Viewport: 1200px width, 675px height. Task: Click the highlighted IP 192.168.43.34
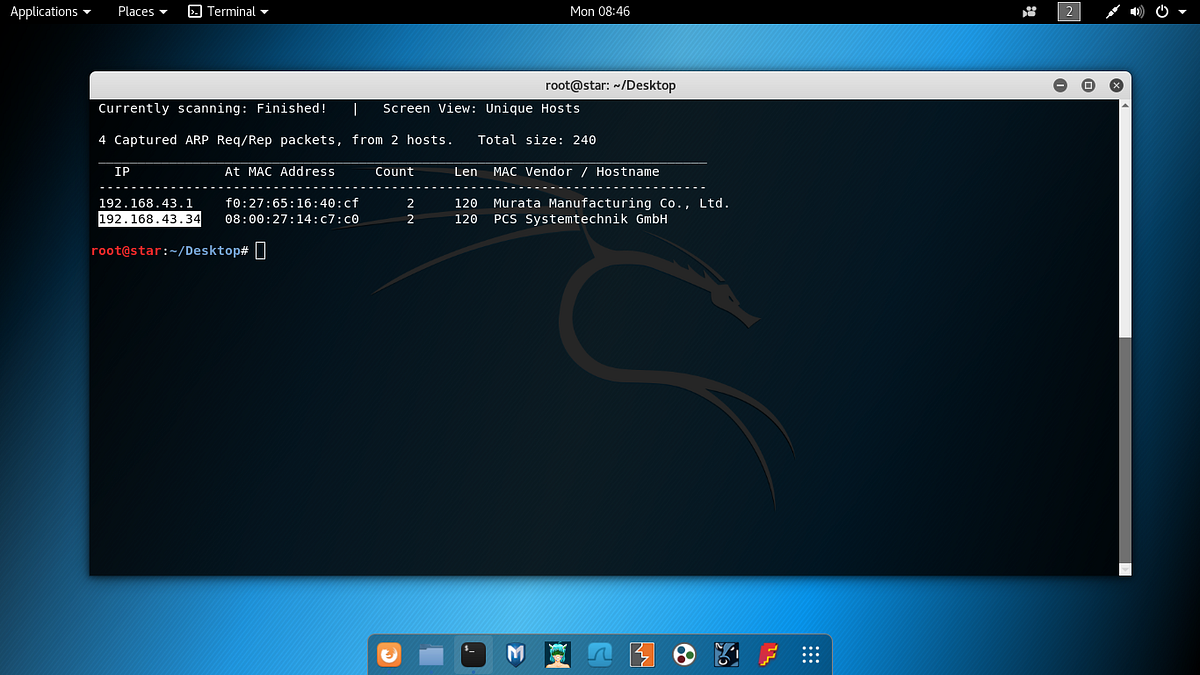point(149,219)
